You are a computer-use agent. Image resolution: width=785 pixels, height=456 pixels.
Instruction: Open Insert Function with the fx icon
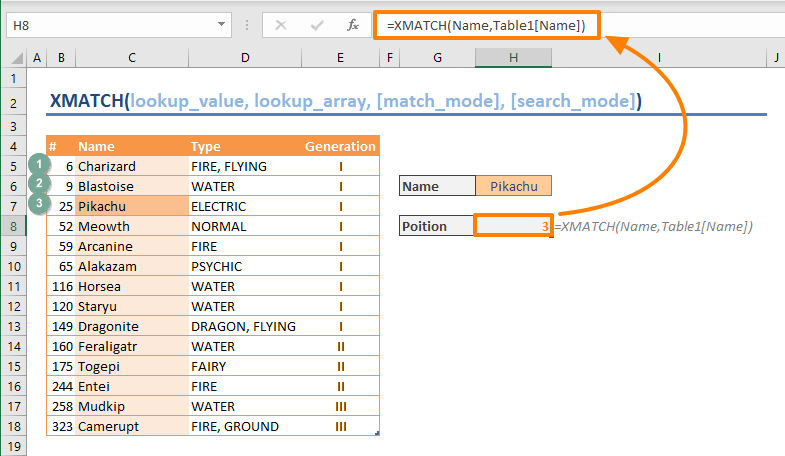pos(352,24)
